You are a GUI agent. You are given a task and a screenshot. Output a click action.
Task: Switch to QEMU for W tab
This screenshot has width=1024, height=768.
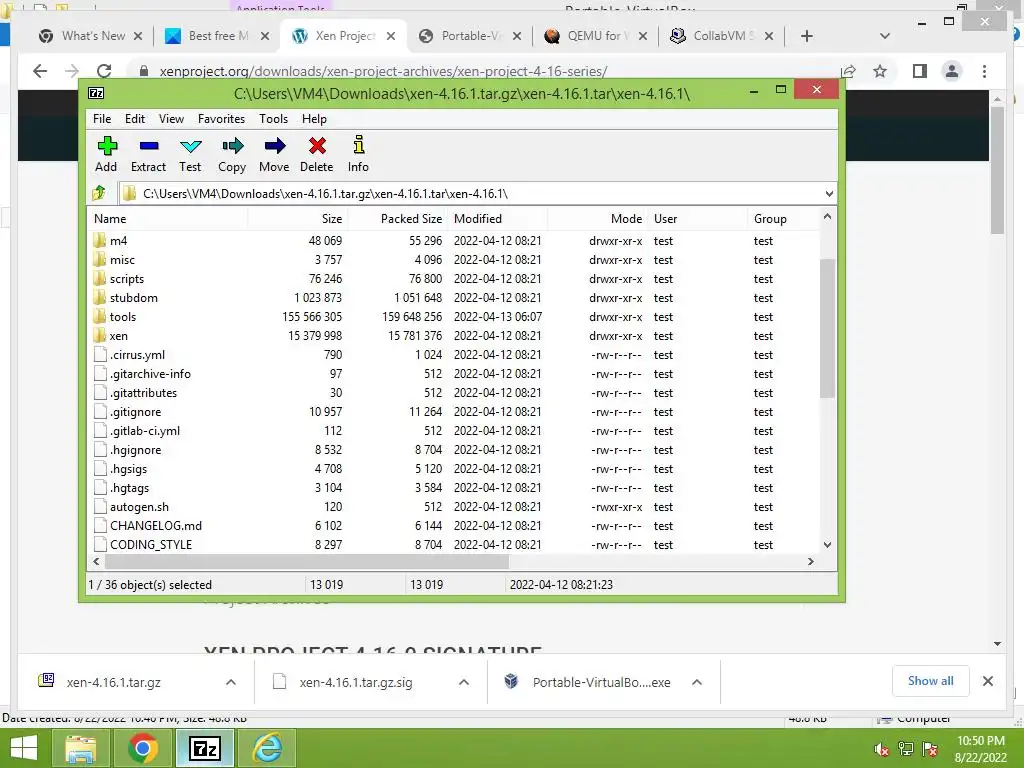(596, 36)
